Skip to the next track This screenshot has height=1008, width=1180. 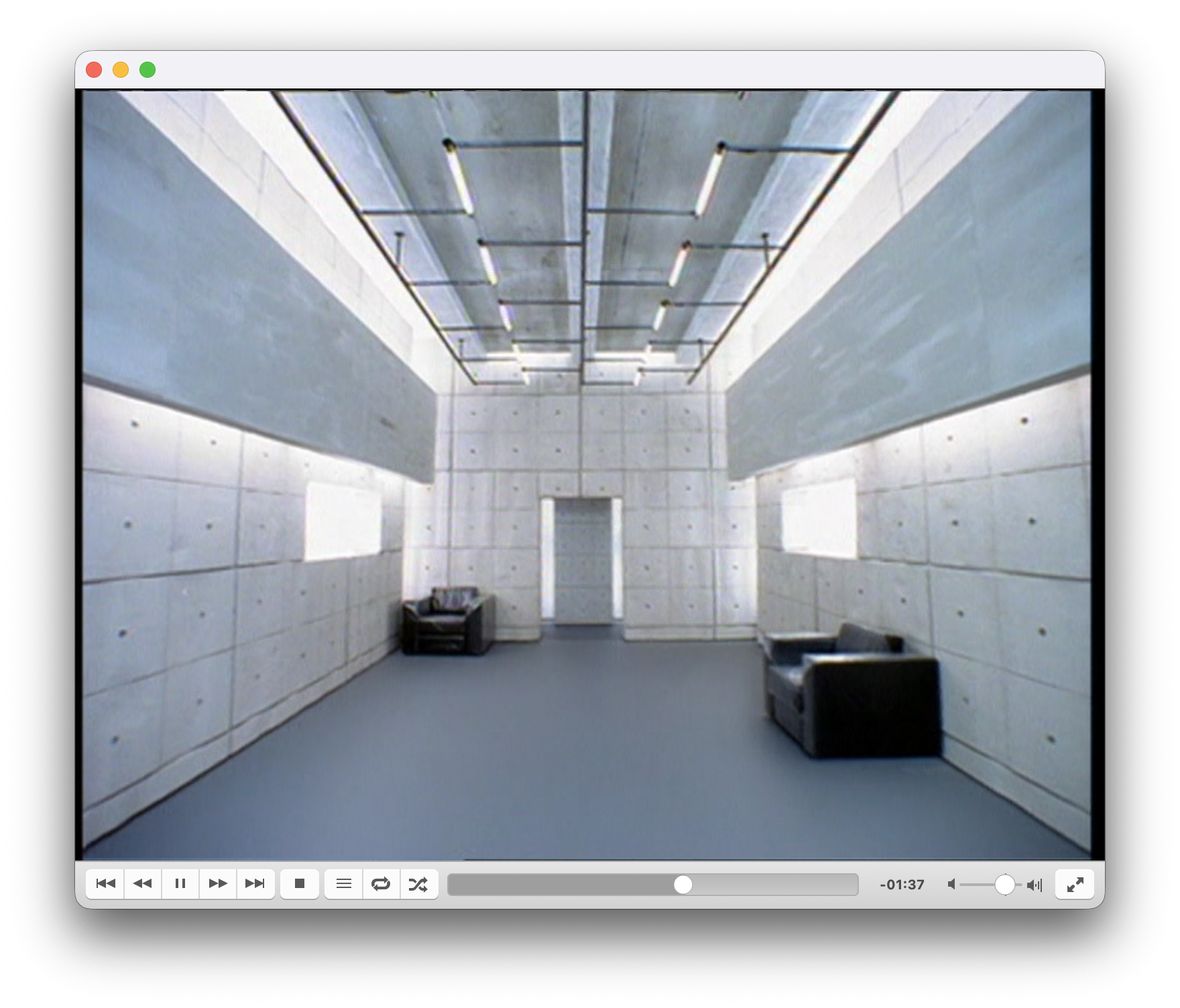(256, 884)
